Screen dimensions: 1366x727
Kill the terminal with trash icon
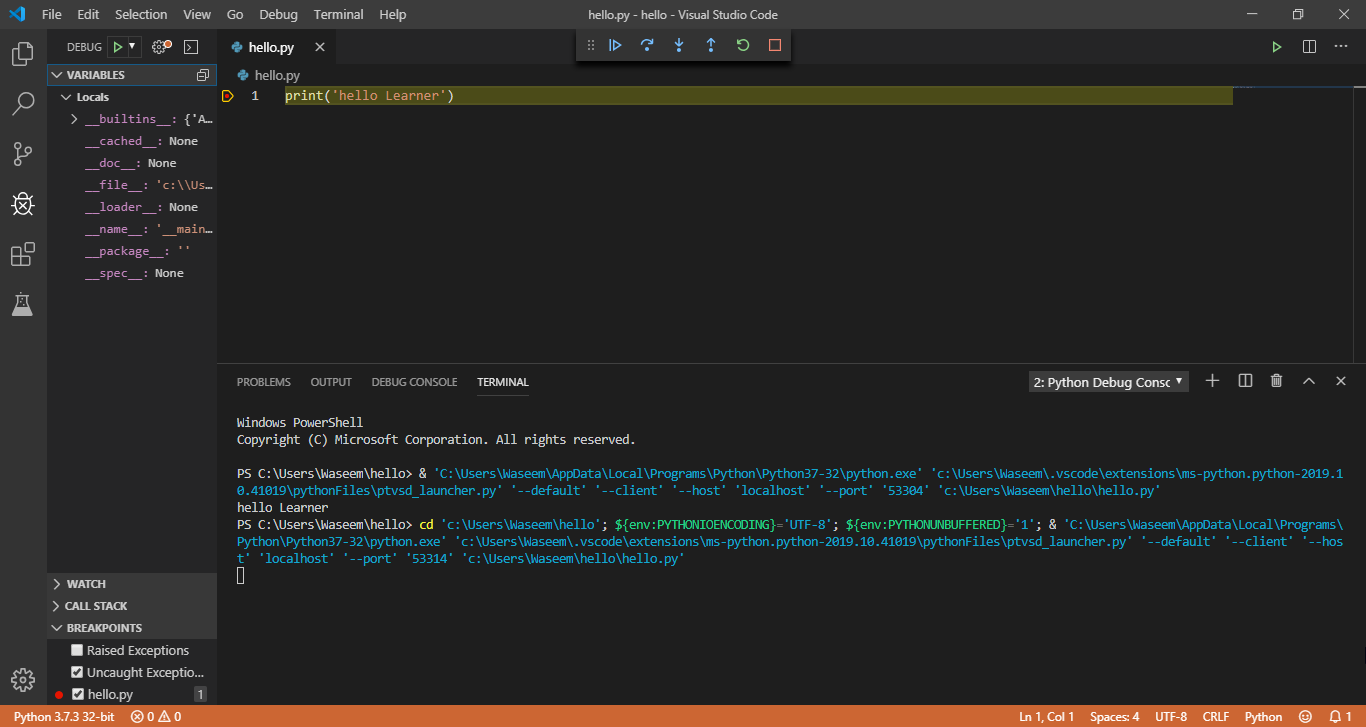pyautogui.click(x=1276, y=381)
